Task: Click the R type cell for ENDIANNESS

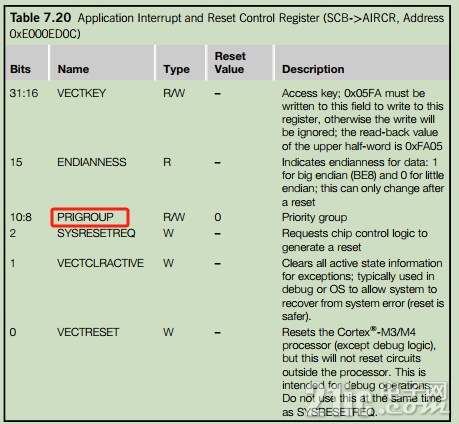Action: coord(167,162)
